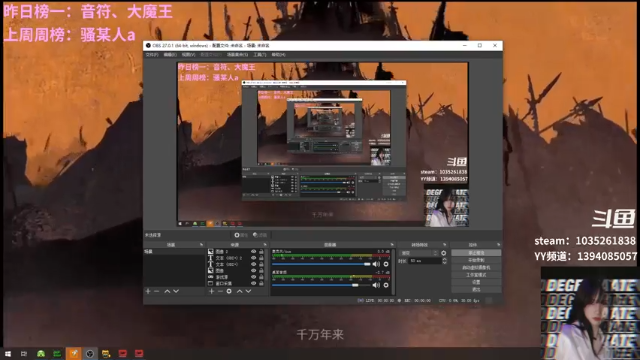
Task: Mute the 麦克风/Aux speaker icon
Action: 376,264
